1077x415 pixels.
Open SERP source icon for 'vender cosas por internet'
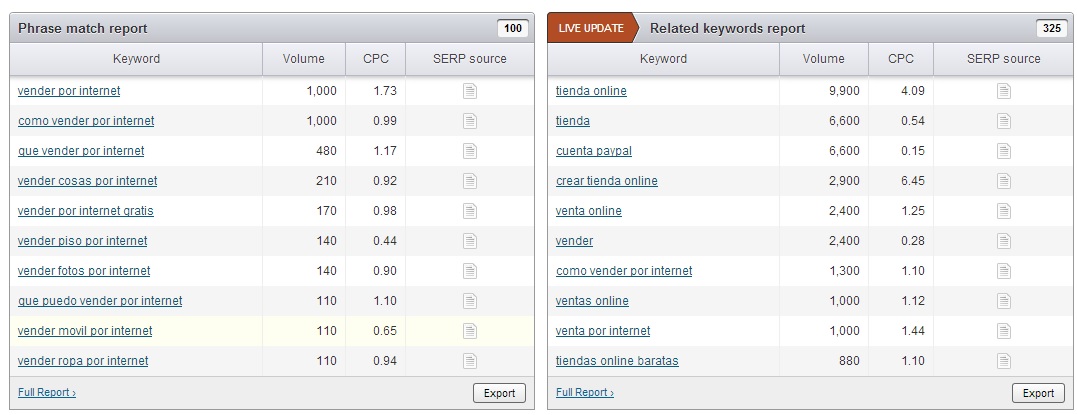pyautogui.click(x=470, y=181)
